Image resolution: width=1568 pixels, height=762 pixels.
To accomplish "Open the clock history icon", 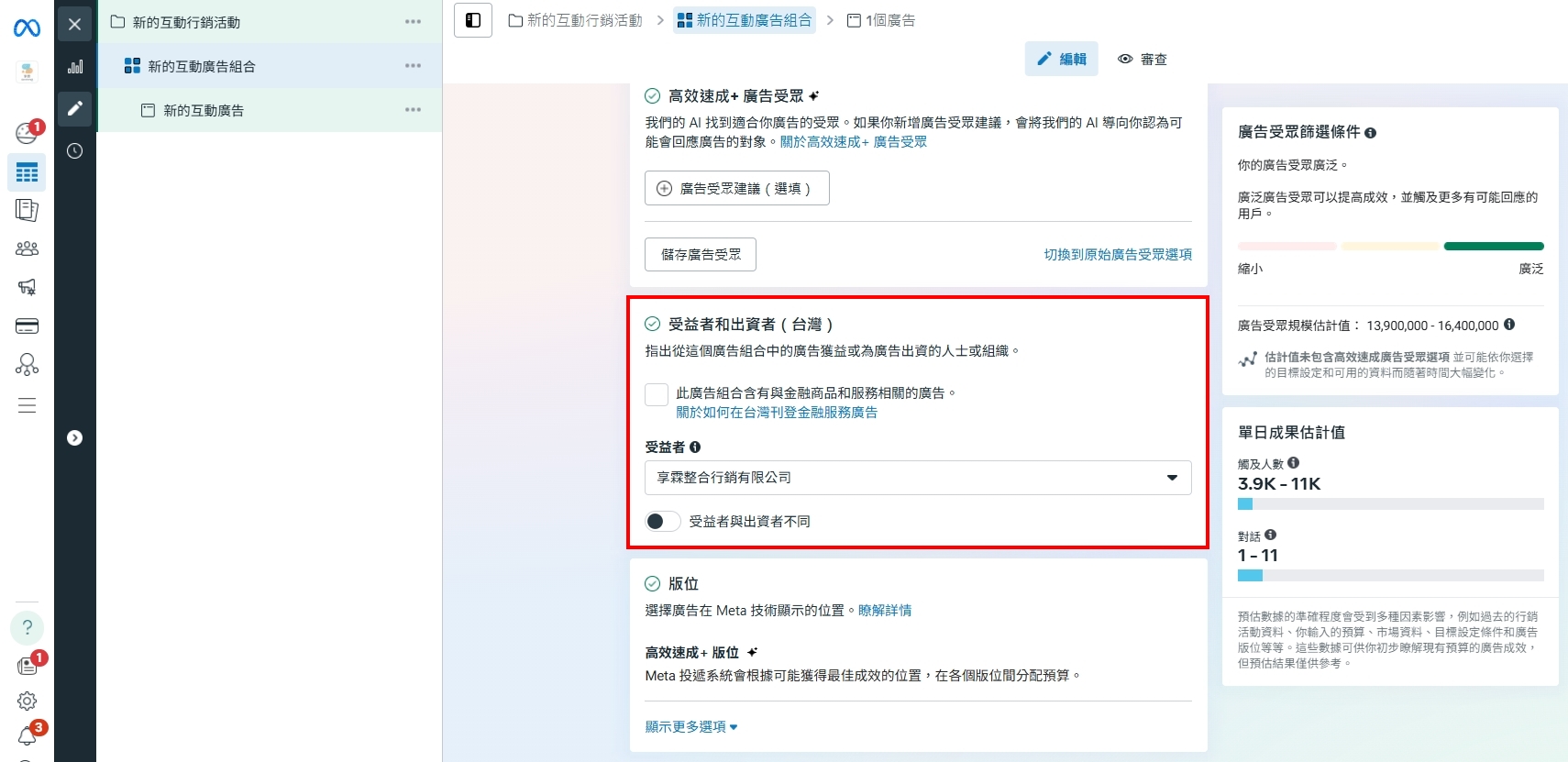I will point(75,151).
